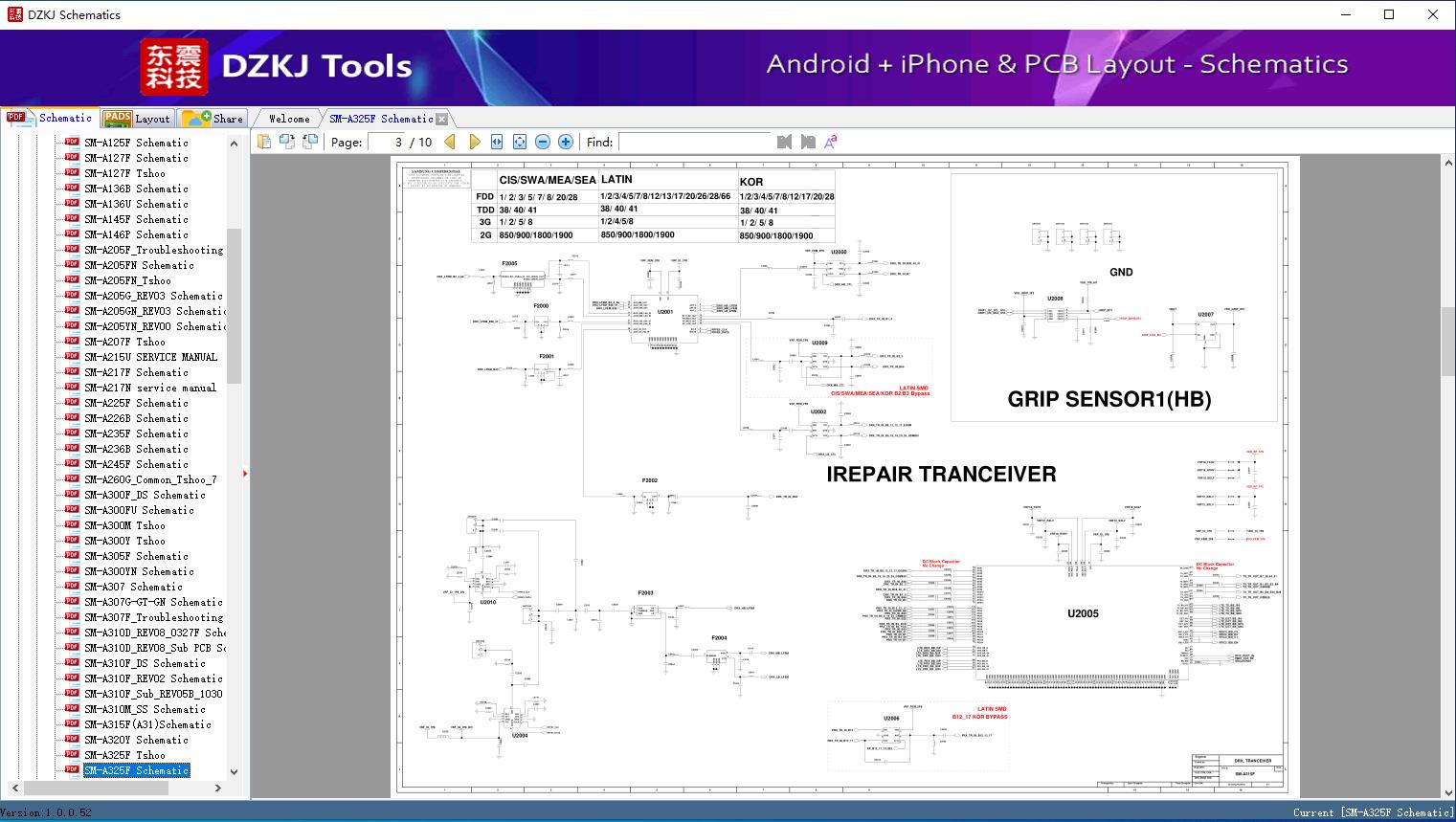Close the SM-A325F Schematic tab
Screen dimensions: 1456x822
click(440, 118)
